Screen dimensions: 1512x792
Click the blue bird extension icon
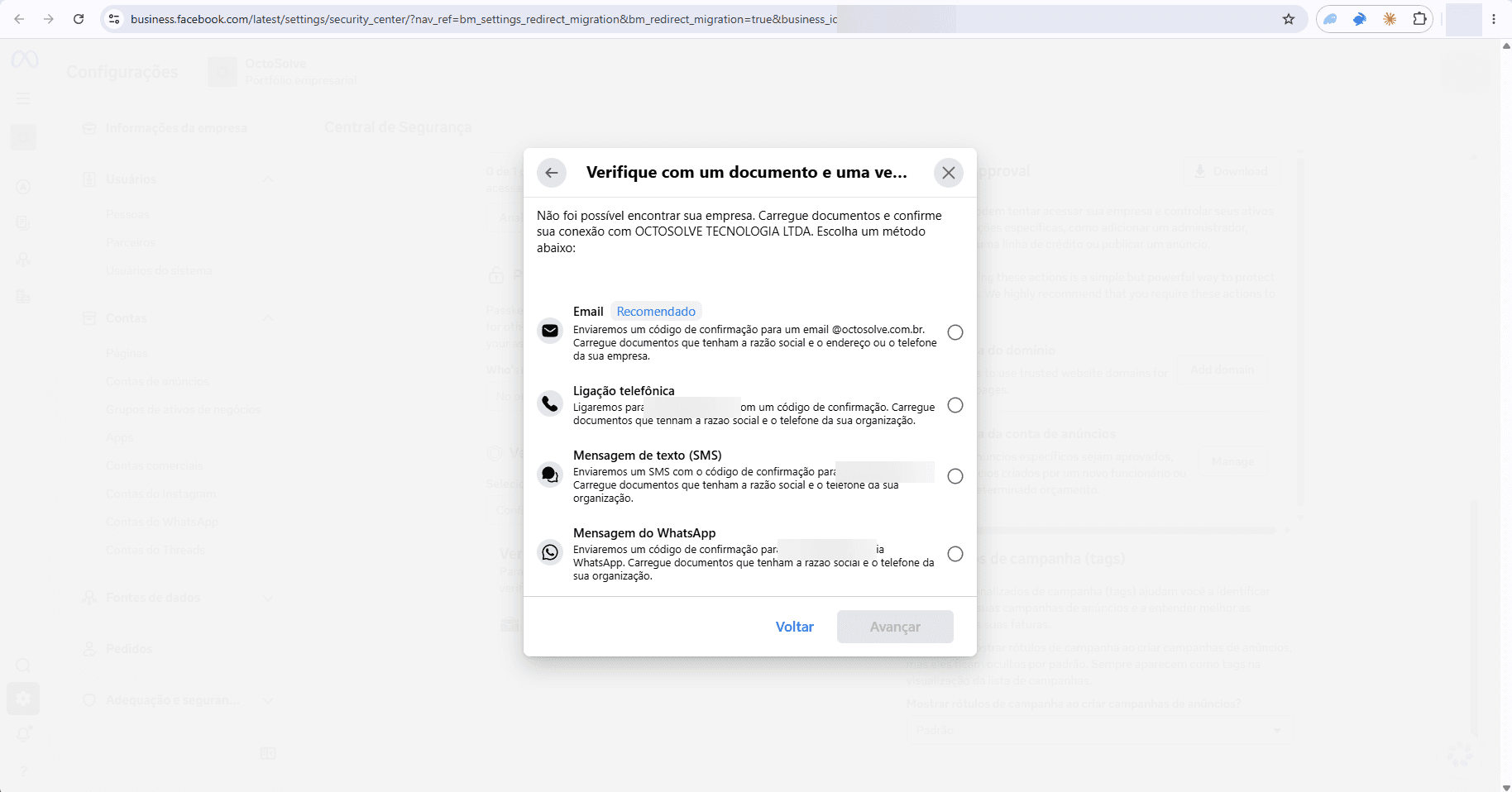pyautogui.click(x=1360, y=19)
